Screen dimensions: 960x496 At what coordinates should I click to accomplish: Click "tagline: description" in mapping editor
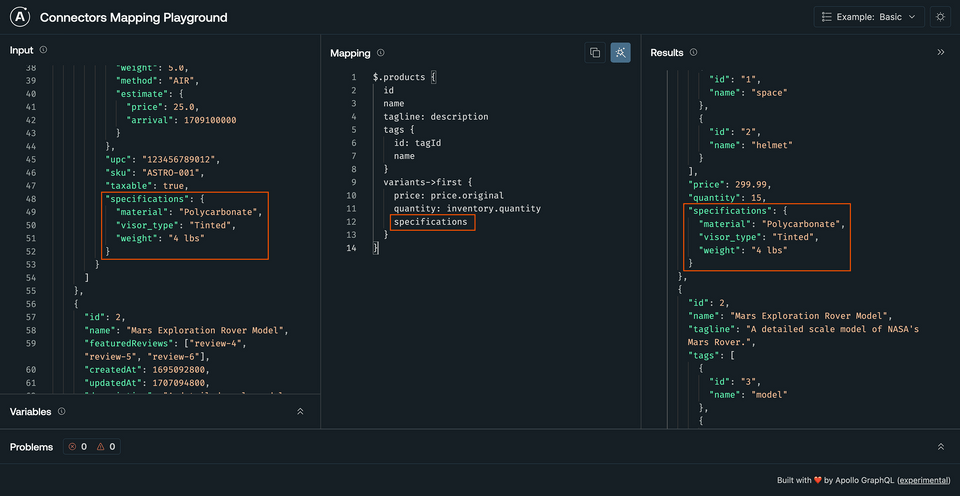pos(436,116)
